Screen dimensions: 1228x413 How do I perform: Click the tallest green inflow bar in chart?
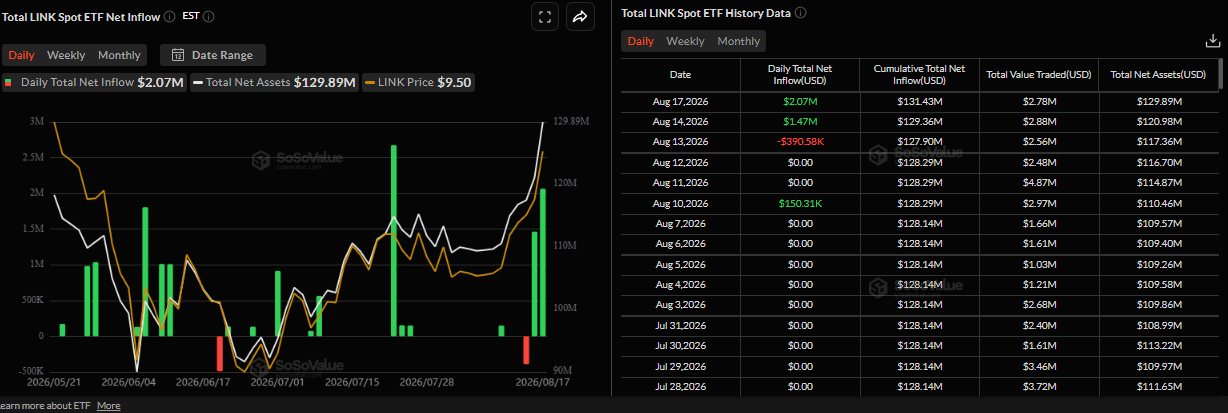(x=394, y=241)
